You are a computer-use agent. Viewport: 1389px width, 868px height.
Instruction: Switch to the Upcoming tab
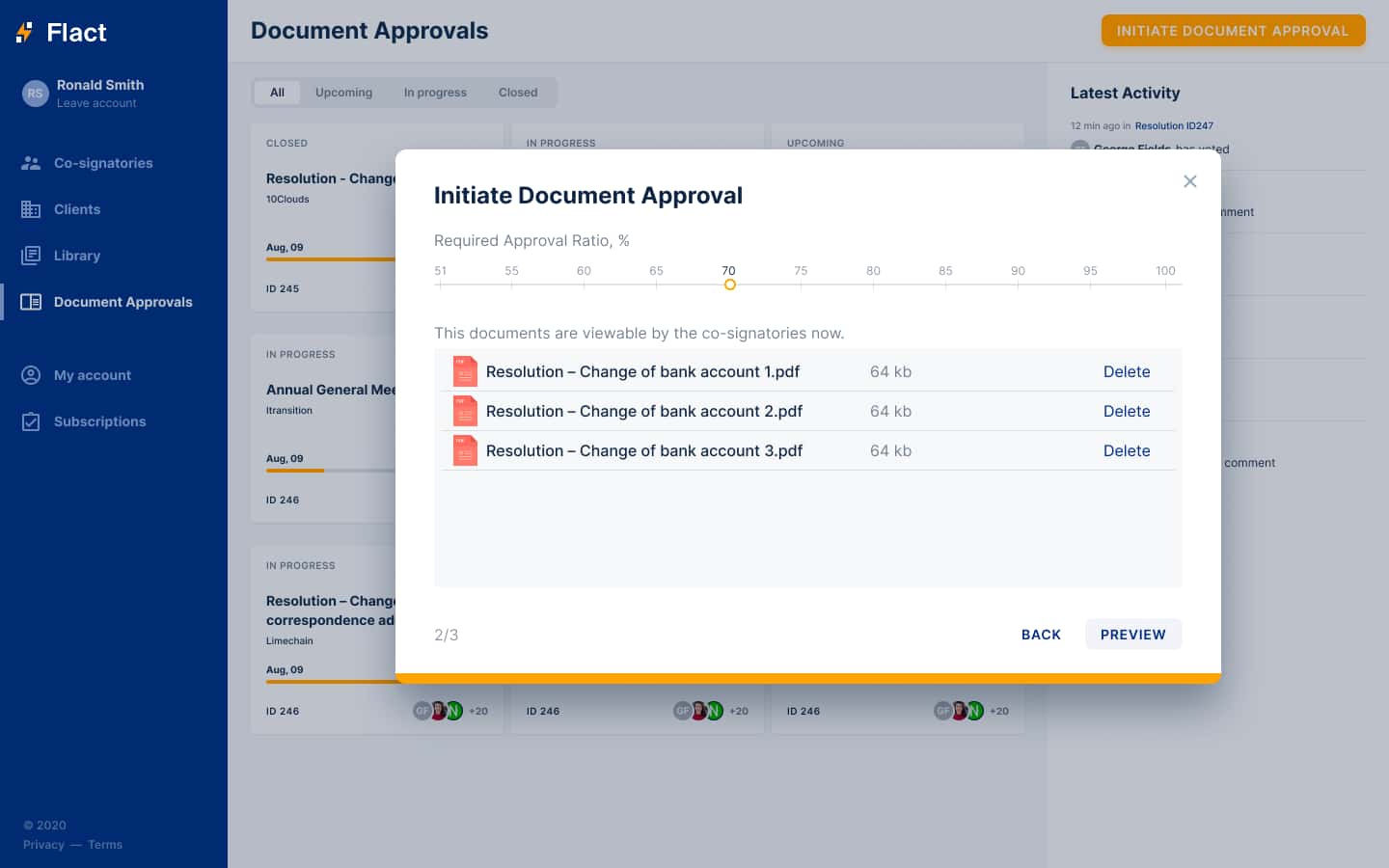[x=343, y=93]
